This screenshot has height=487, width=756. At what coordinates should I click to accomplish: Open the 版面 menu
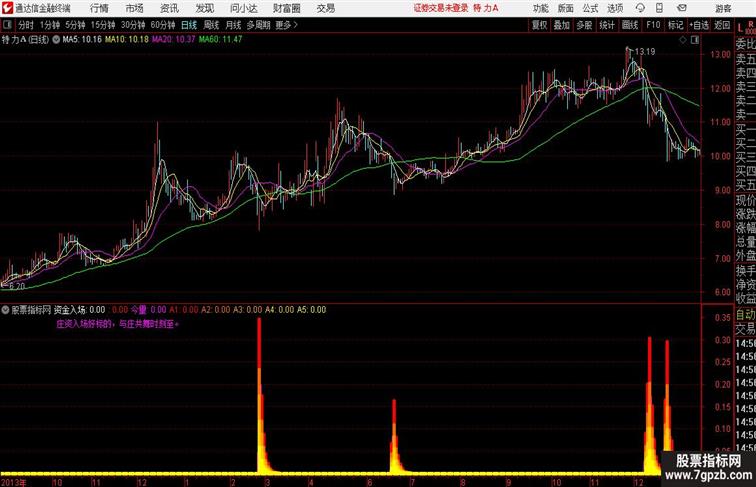pos(566,8)
